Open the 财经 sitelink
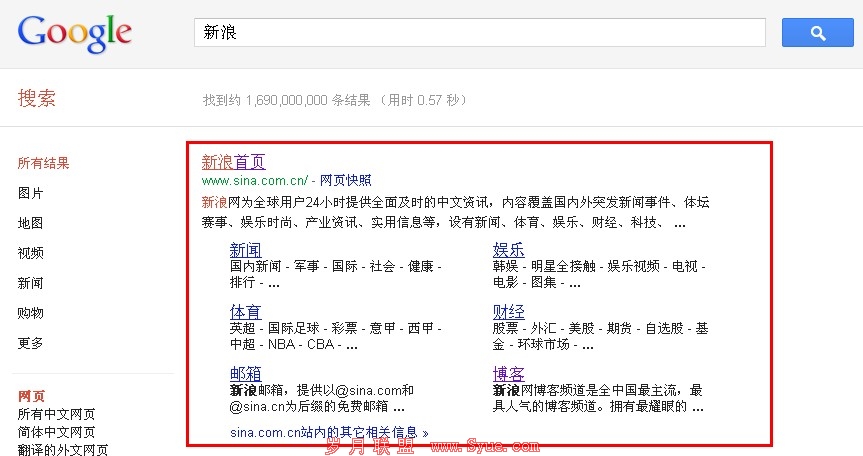The width and height of the screenshot is (863, 456). pyautogui.click(x=508, y=312)
